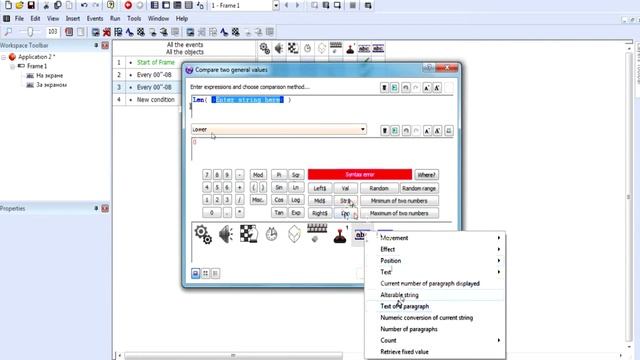This screenshot has width=640, height=360.
Task: Click the zoom magnifier icon in the second toolbar
Action: tap(8, 31)
